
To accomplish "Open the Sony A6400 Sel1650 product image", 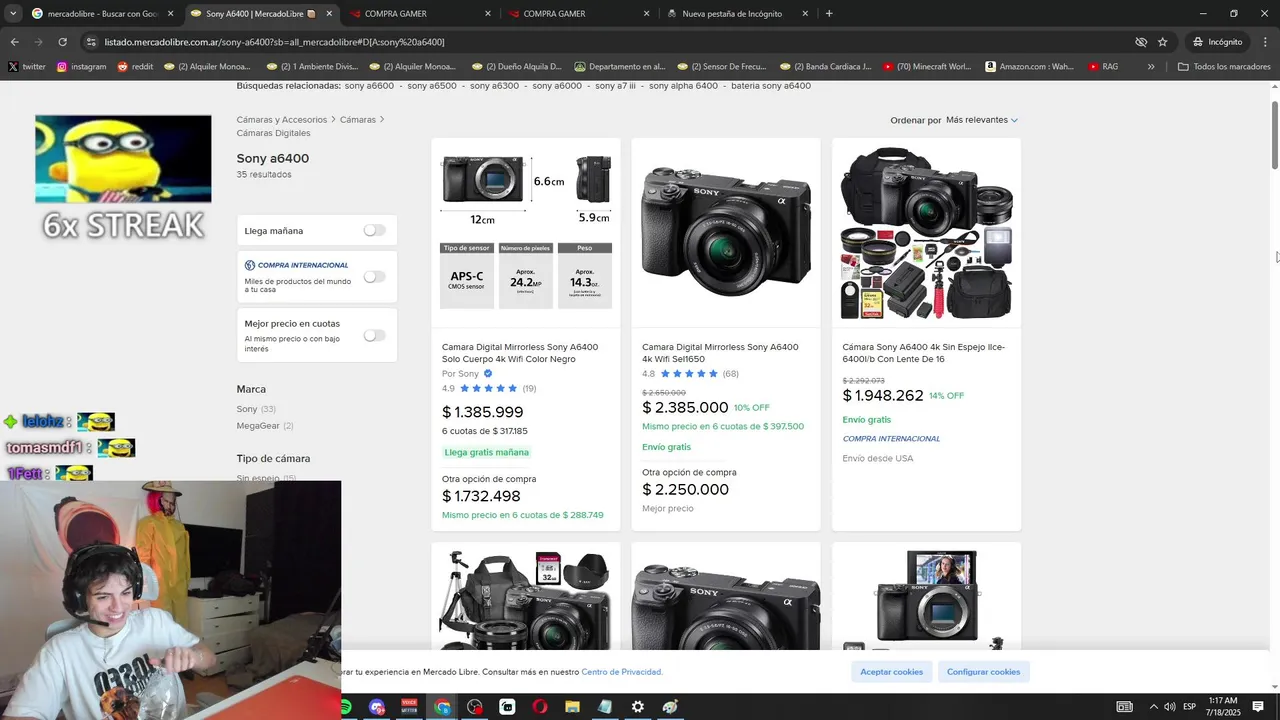I will tap(726, 232).
